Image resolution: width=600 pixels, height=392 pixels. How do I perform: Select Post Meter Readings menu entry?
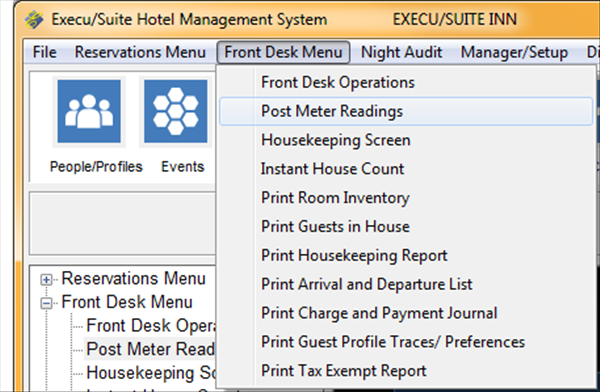[x=406, y=111]
